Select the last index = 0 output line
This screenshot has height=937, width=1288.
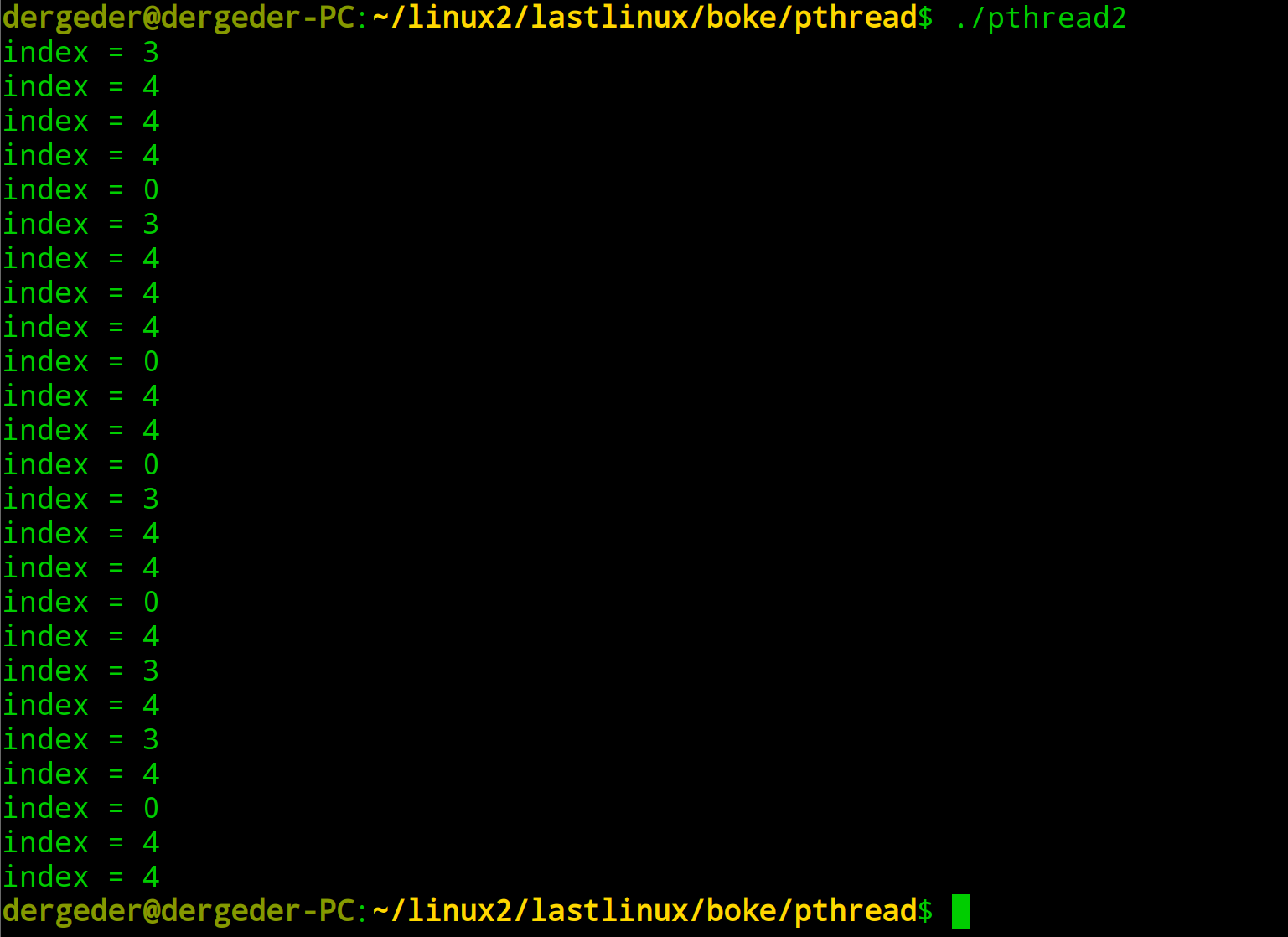[x=80, y=808]
